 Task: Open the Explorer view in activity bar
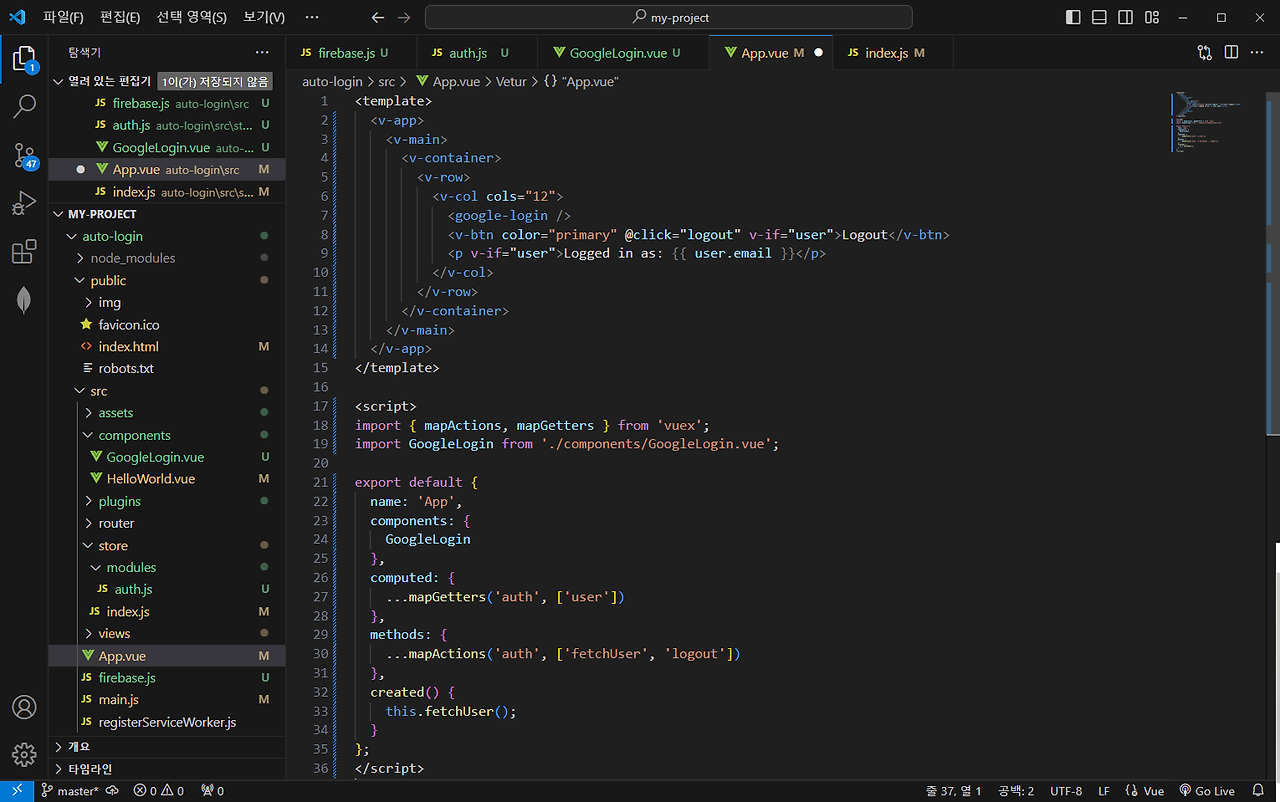click(x=24, y=60)
